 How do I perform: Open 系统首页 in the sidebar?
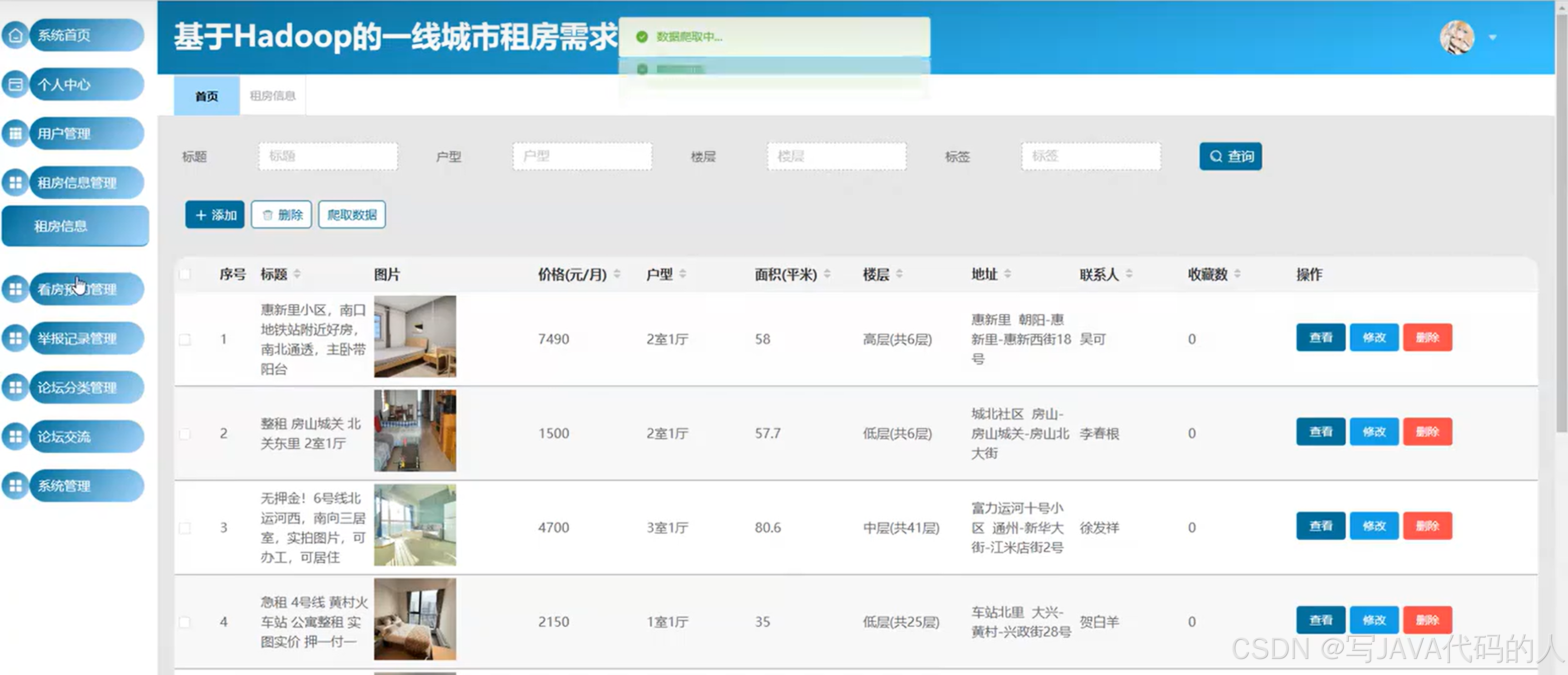coord(86,35)
